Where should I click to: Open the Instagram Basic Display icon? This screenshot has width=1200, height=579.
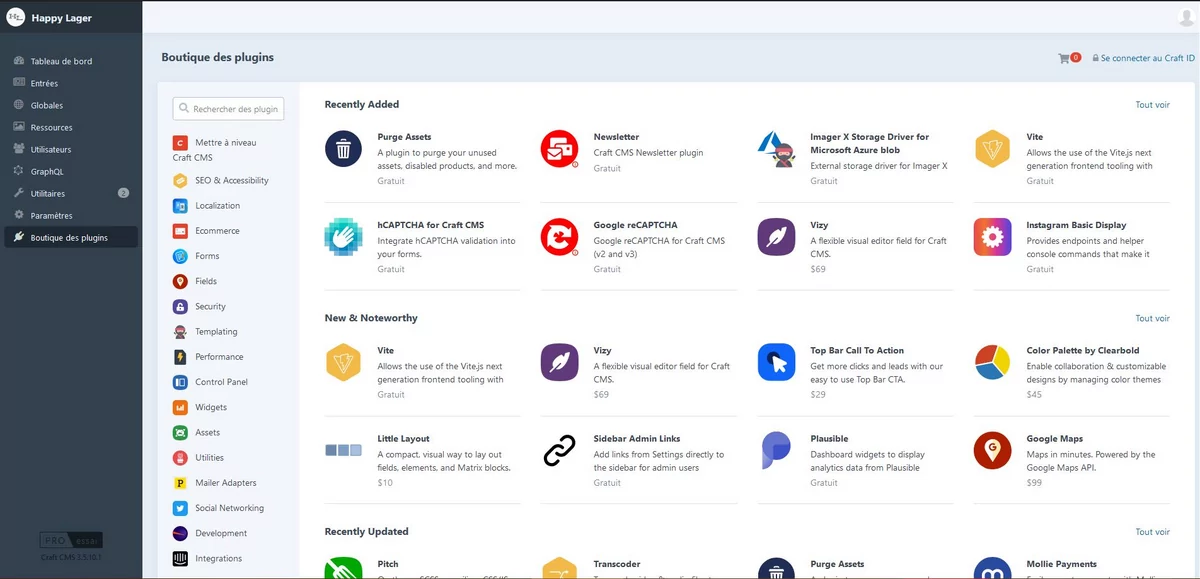point(992,237)
